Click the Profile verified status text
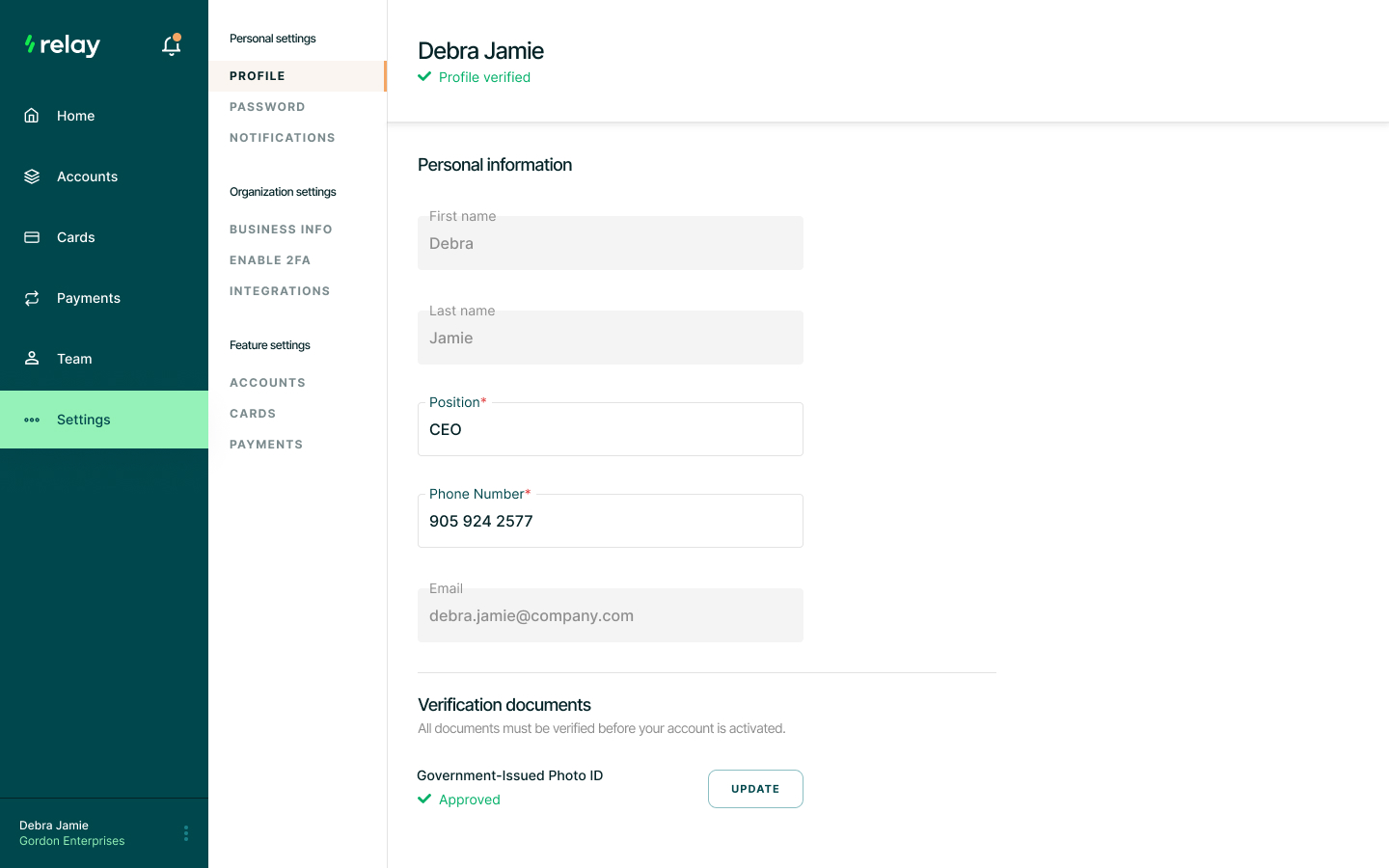Viewport: 1389px width, 868px height. [x=484, y=77]
